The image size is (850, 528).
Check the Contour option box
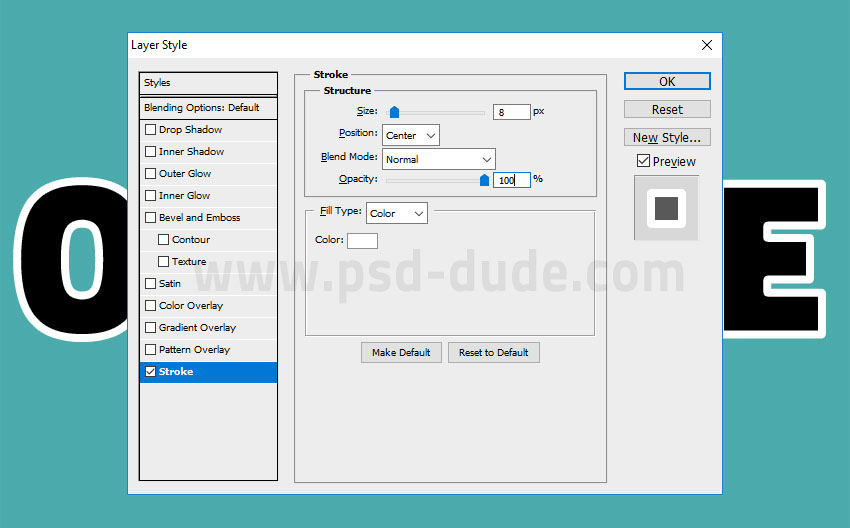pos(163,240)
